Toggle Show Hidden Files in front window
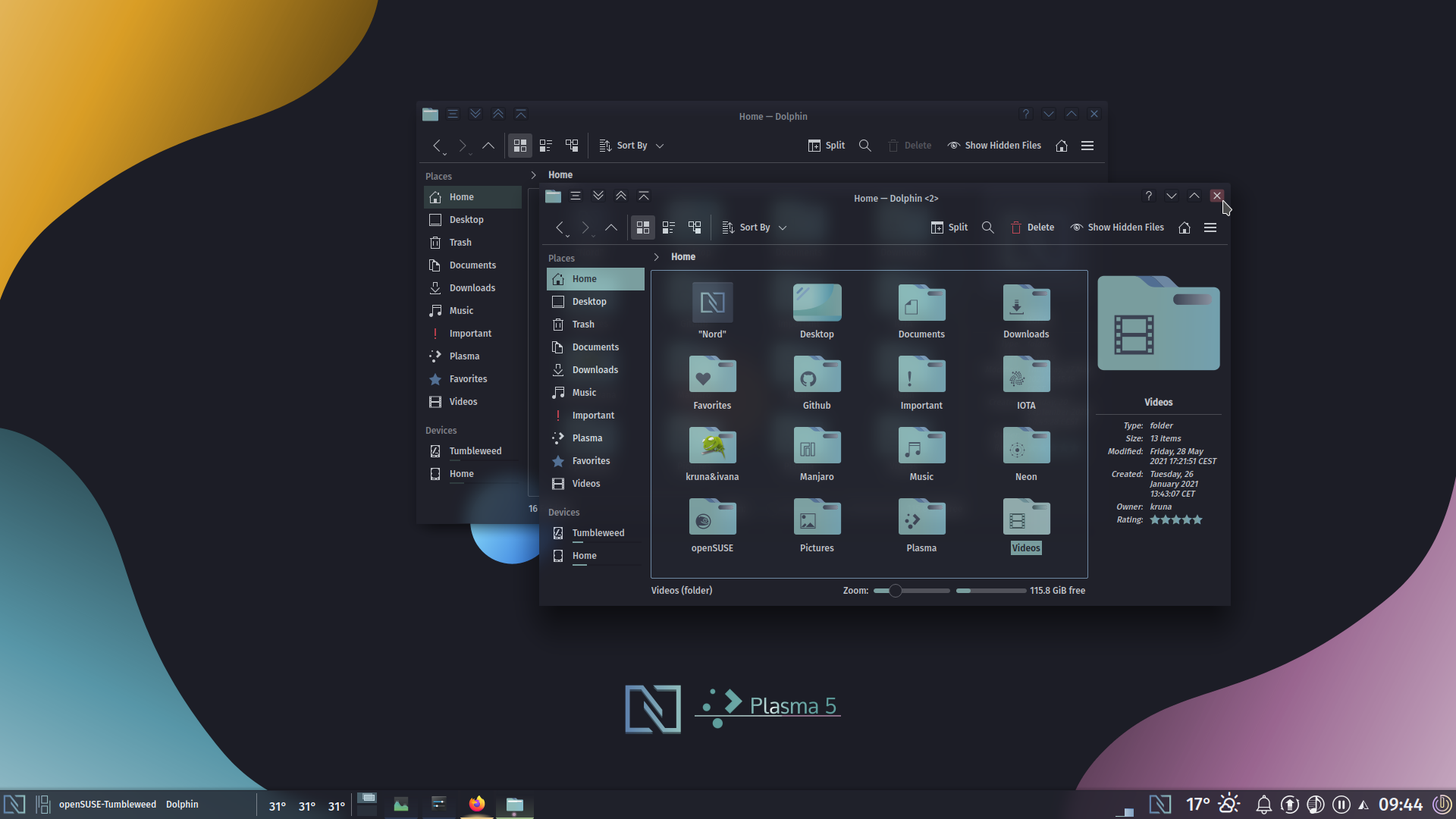Image resolution: width=1456 pixels, height=819 pixels. point(1117,227)
